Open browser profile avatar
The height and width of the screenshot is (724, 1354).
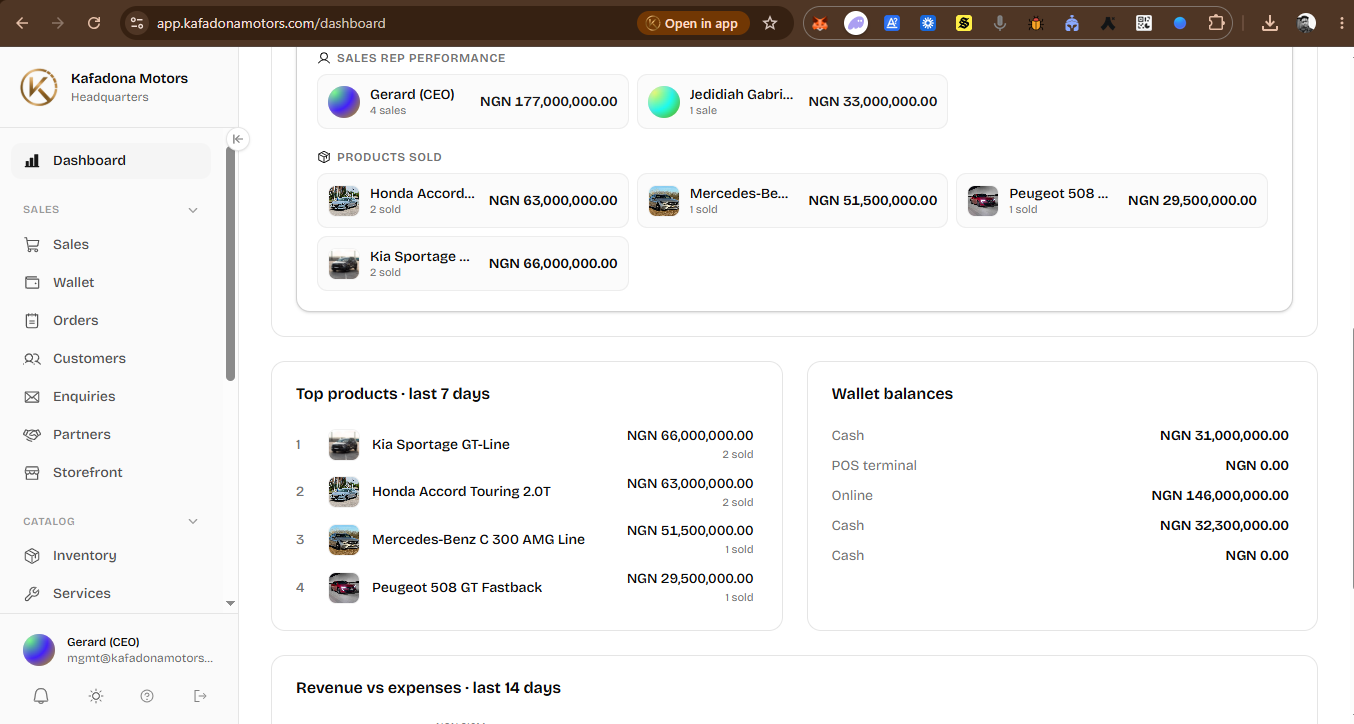(x=1306, y=23)
